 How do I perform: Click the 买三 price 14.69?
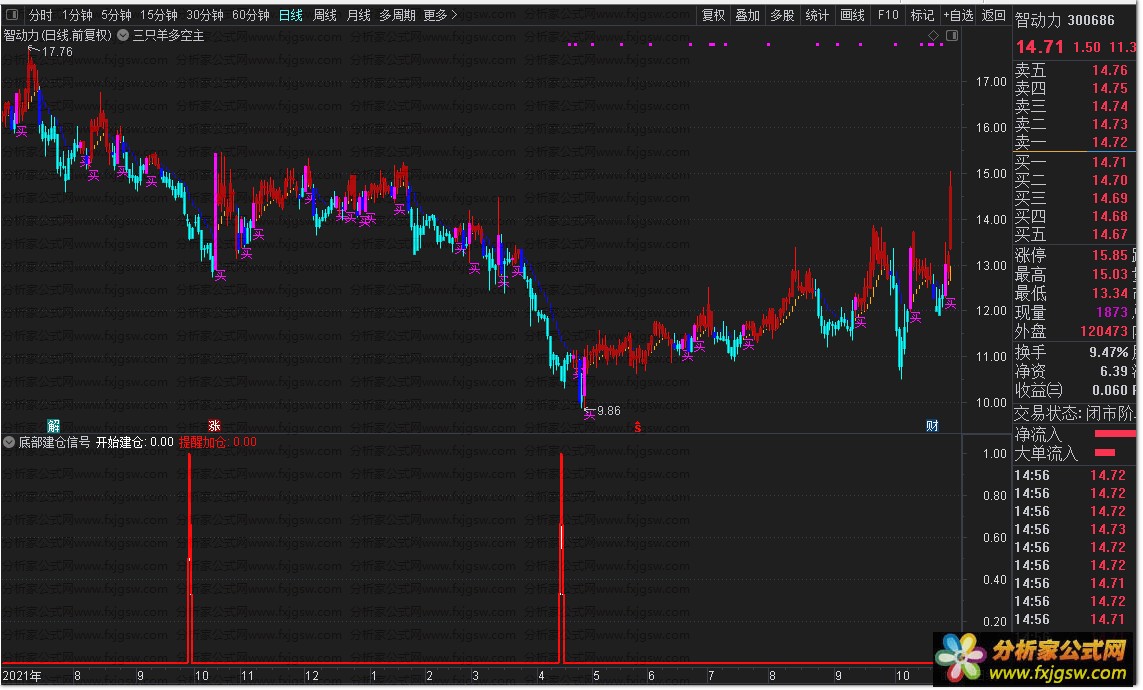point(1109,198)
